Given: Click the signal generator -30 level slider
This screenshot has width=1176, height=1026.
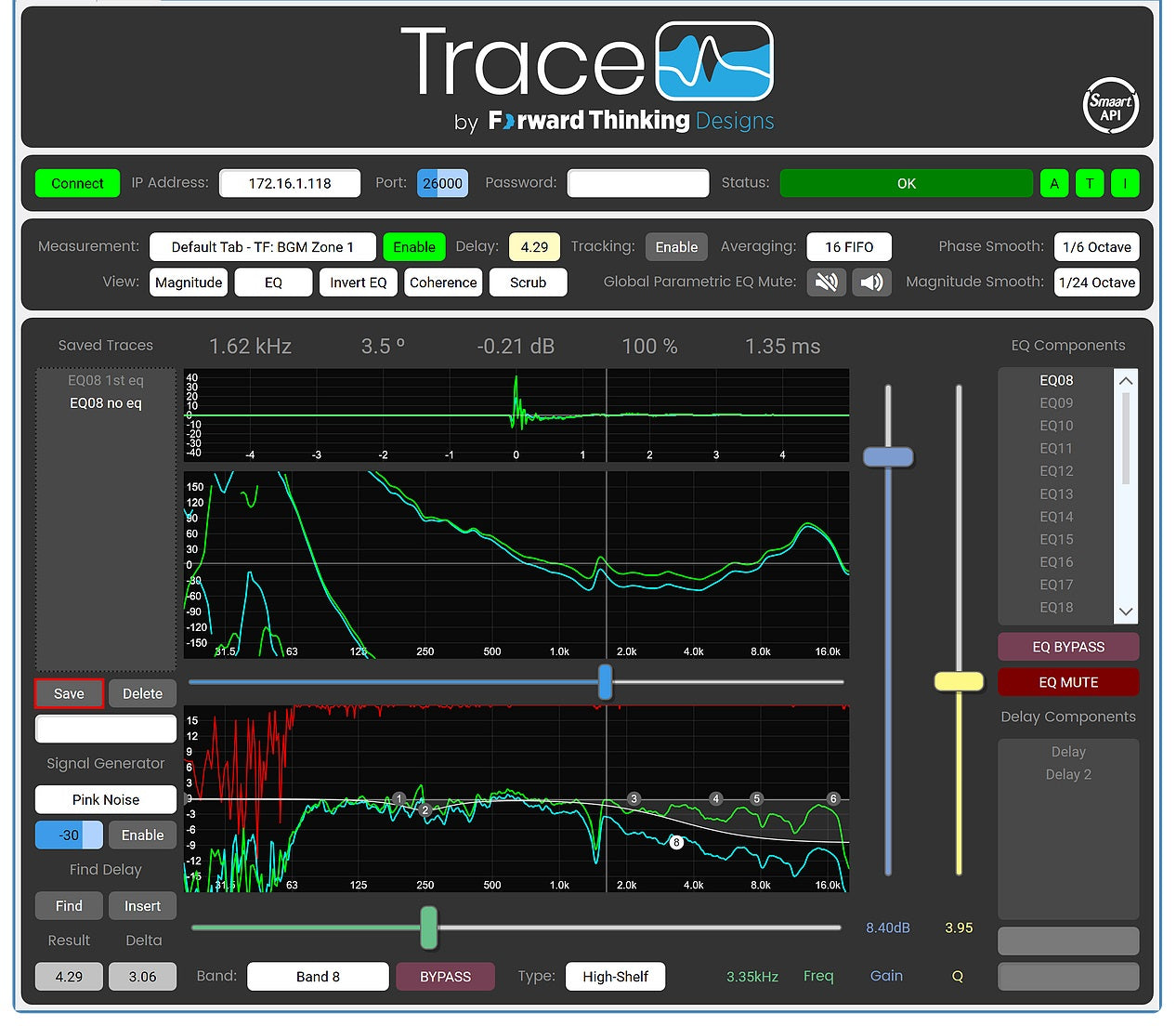Looking at the screenshot, I should (x=69, y=835).
